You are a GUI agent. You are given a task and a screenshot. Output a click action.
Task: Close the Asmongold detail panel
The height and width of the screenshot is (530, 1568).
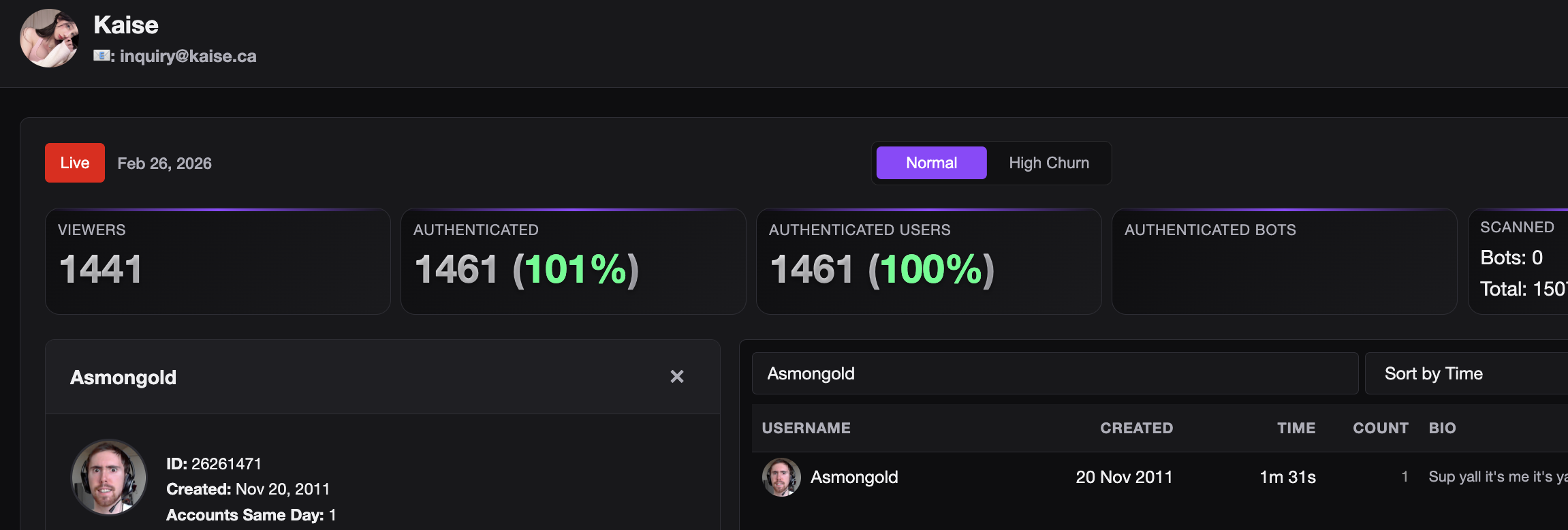(676, 377)
